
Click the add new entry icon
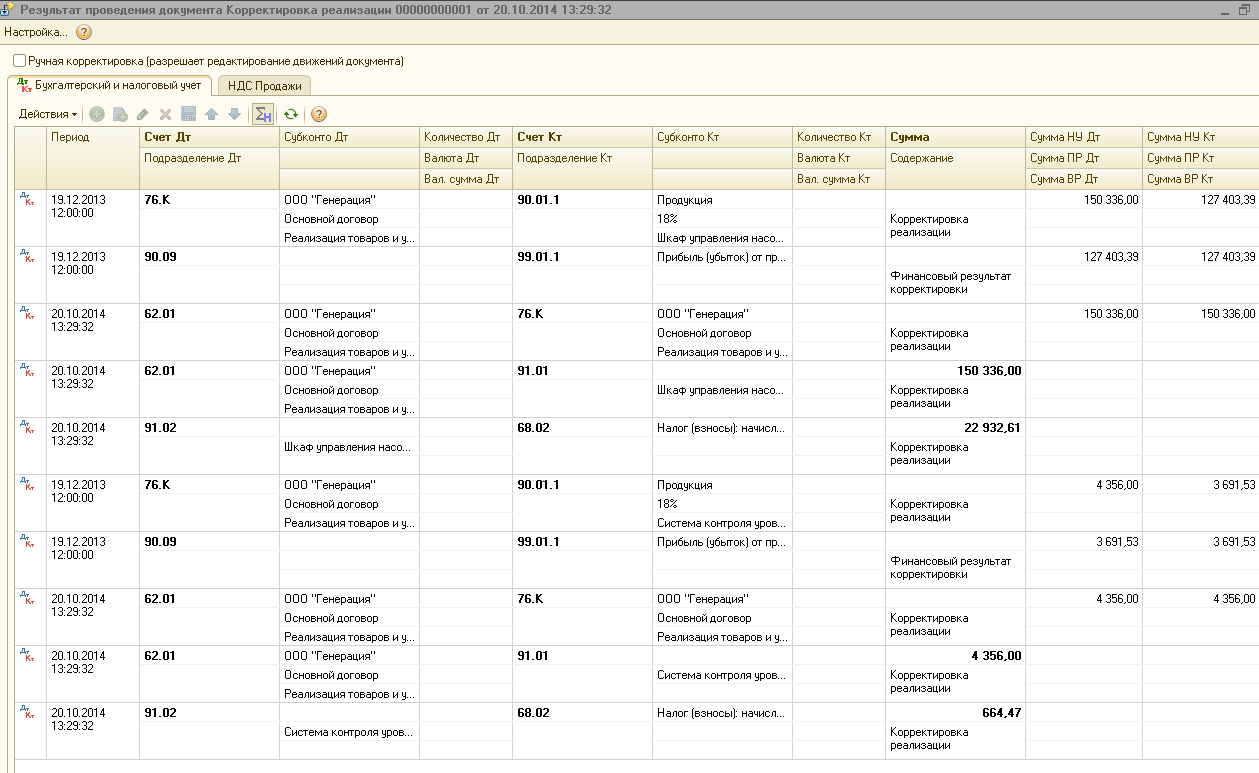[x=97, y=115]
